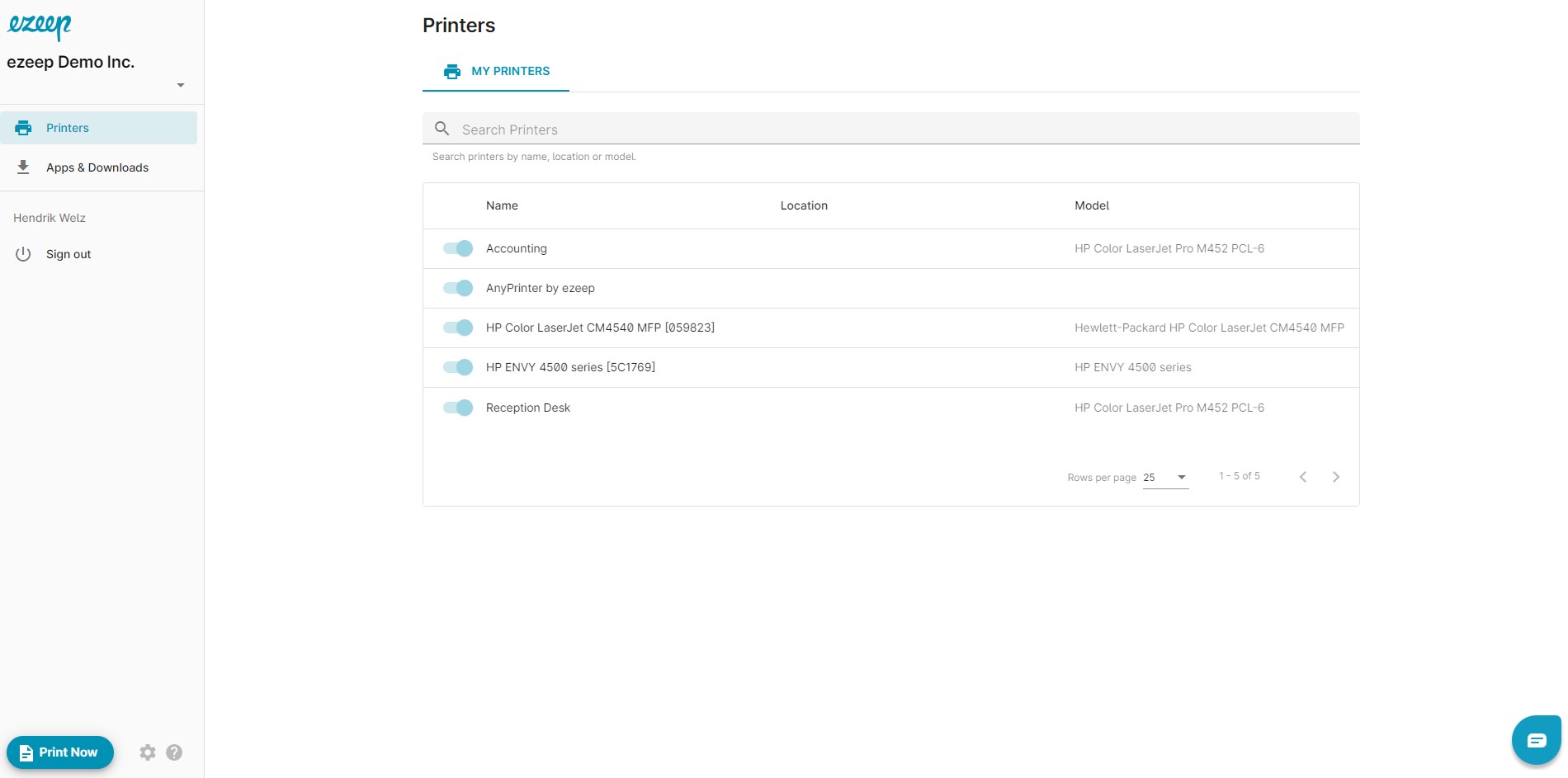The image size is (1568, 778).
Task: Click the search magnifier icon
Action: (x=442, y=129)
